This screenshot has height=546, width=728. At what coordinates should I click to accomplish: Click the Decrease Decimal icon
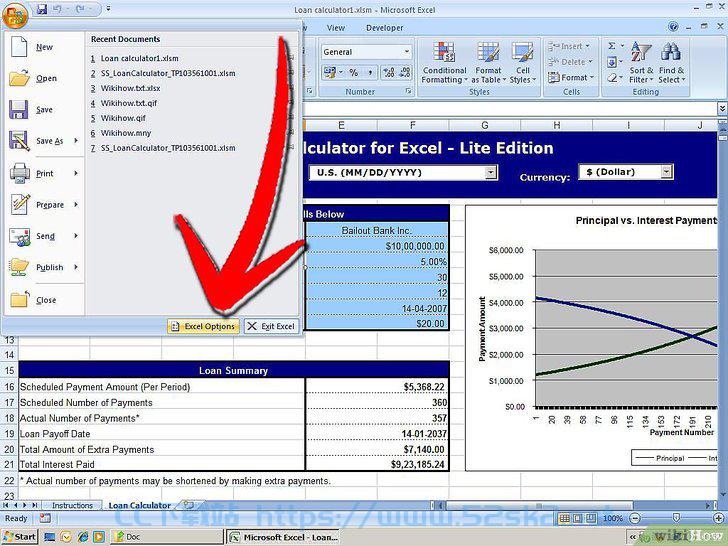point(404,72)
